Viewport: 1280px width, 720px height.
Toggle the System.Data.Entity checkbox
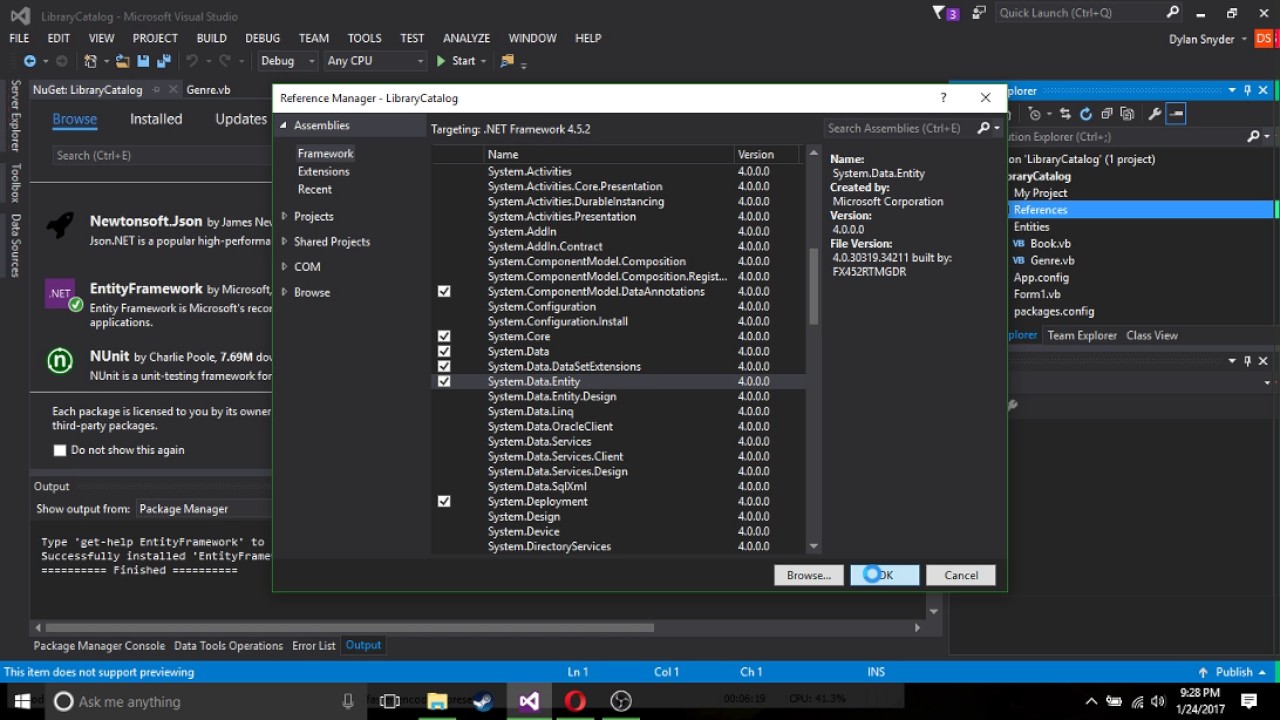(x=444, y=381)
